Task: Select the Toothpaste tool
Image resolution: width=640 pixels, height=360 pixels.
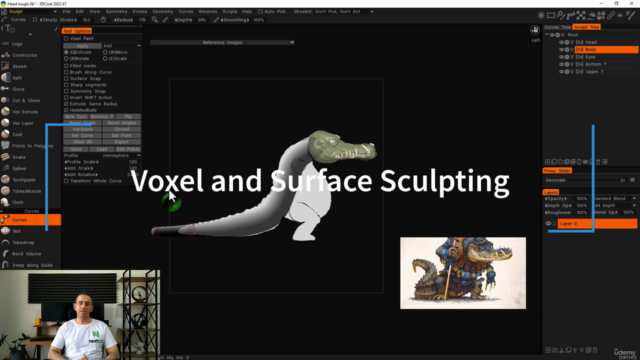Action: (x=24, y=180)
